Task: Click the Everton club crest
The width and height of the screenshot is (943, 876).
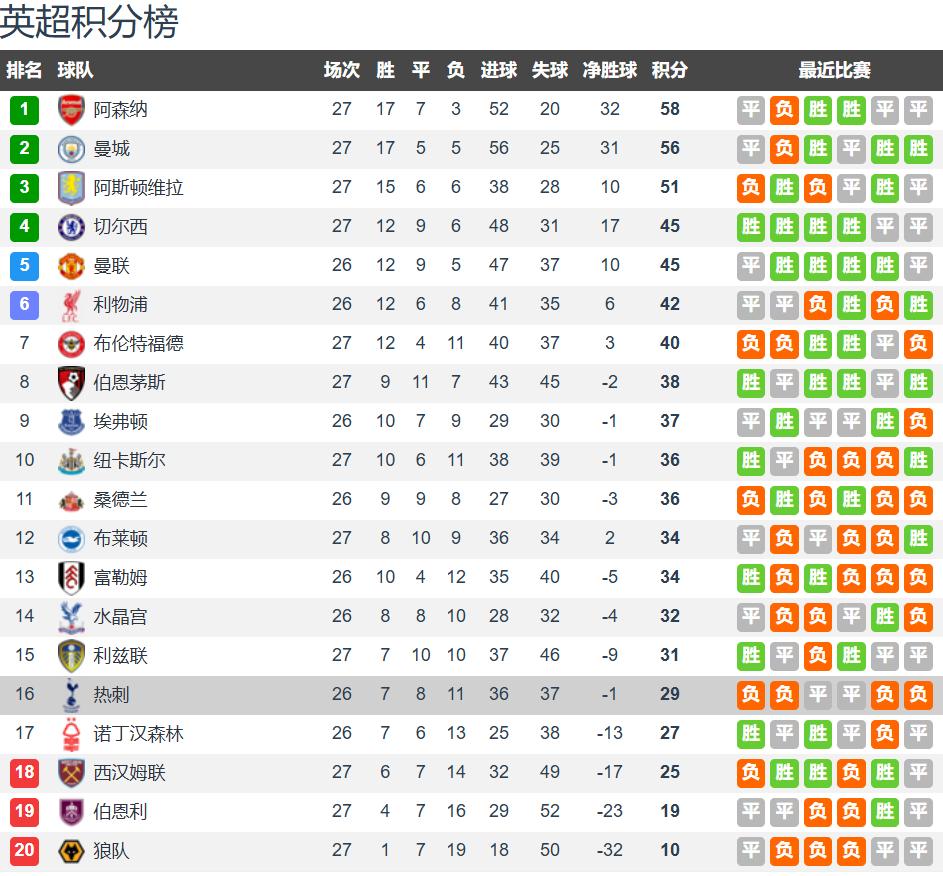Action: coord(72,421)
